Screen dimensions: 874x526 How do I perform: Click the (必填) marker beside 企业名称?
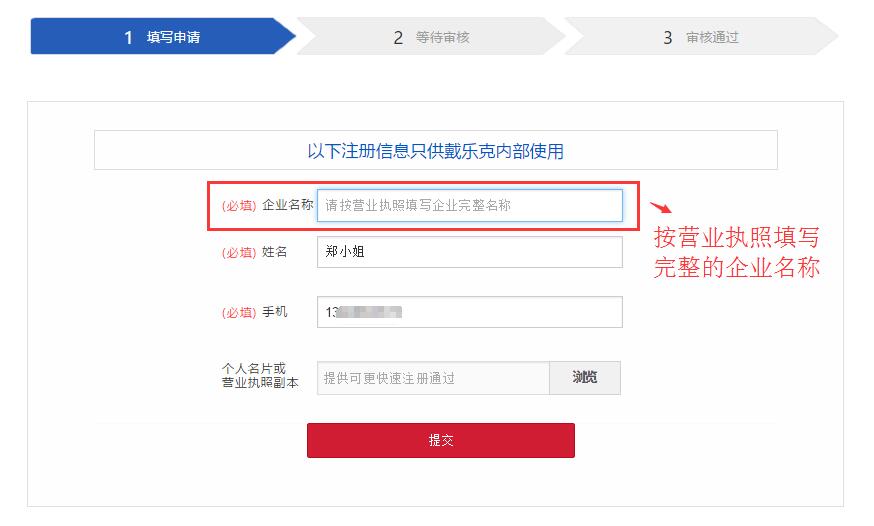tap(239, 206)
